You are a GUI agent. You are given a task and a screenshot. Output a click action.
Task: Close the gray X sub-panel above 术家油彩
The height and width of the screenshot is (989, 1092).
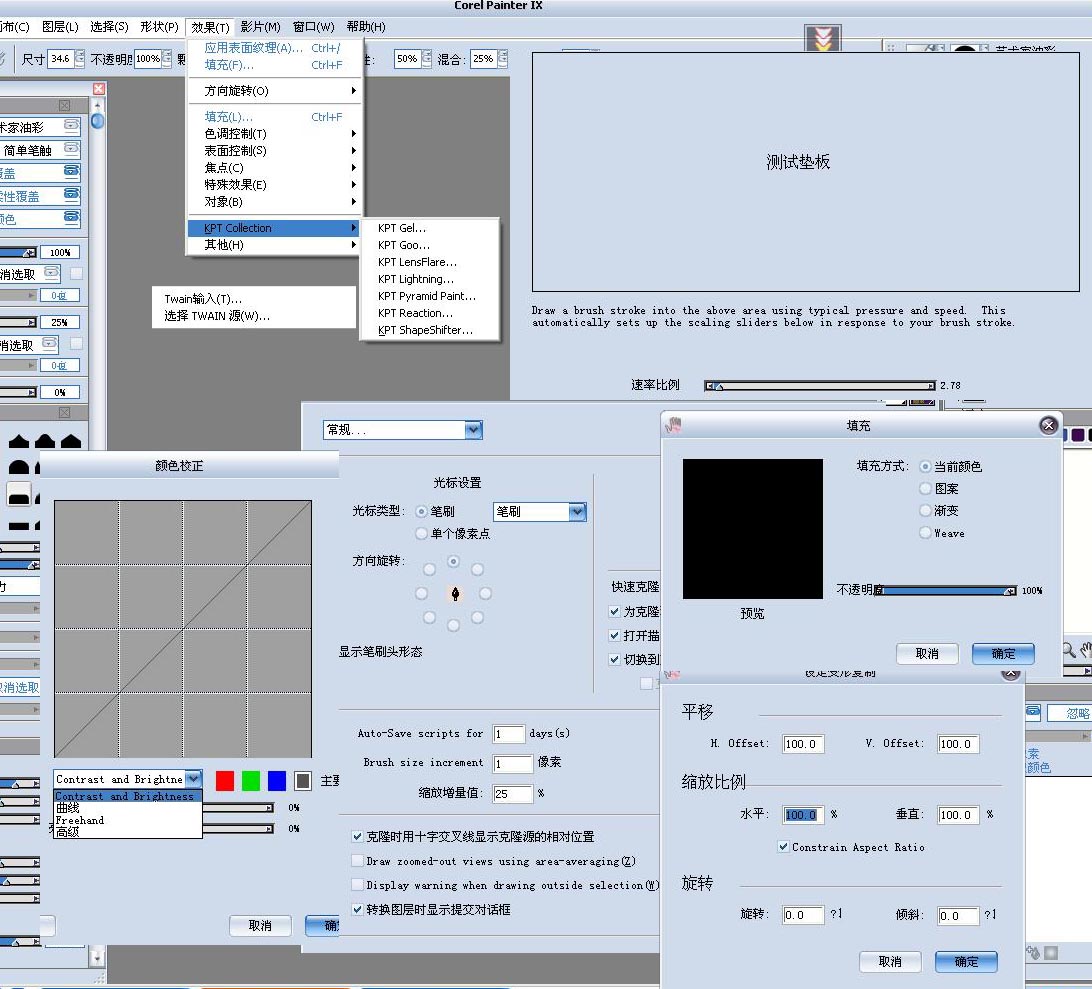click(x=64, y=105)
